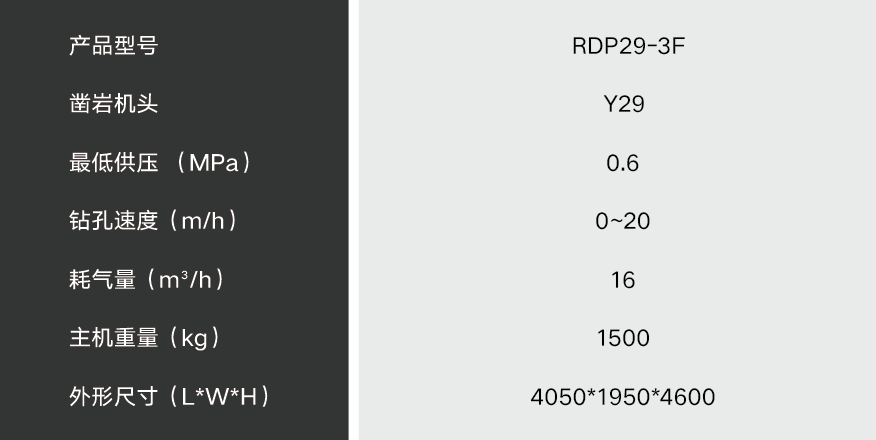Select the 0~20 speed value
Viewport: 876px width, 440px height.
(x=622, y=221)
